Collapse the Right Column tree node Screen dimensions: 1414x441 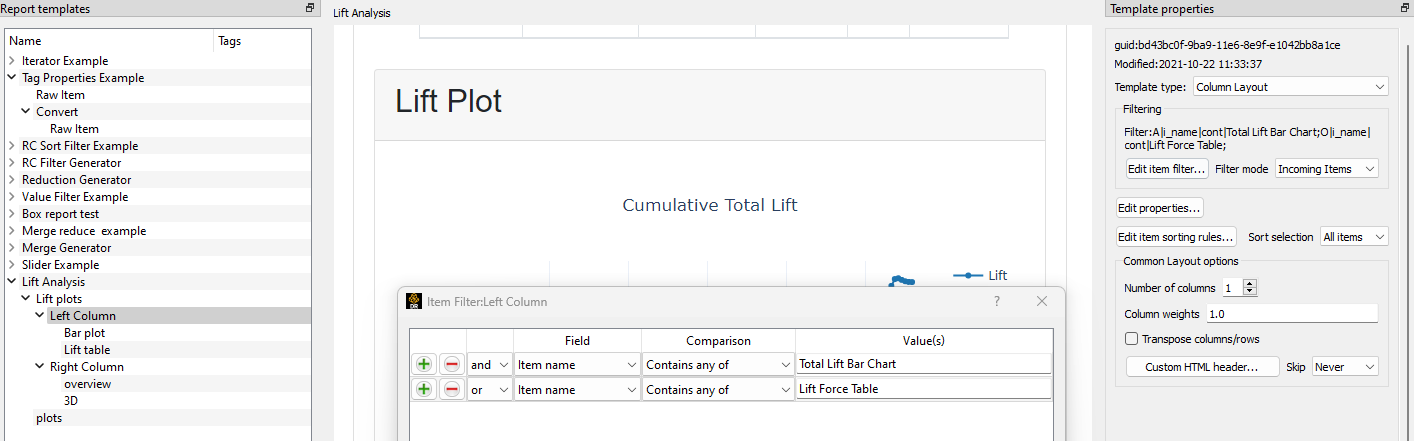tap(40, 367)
